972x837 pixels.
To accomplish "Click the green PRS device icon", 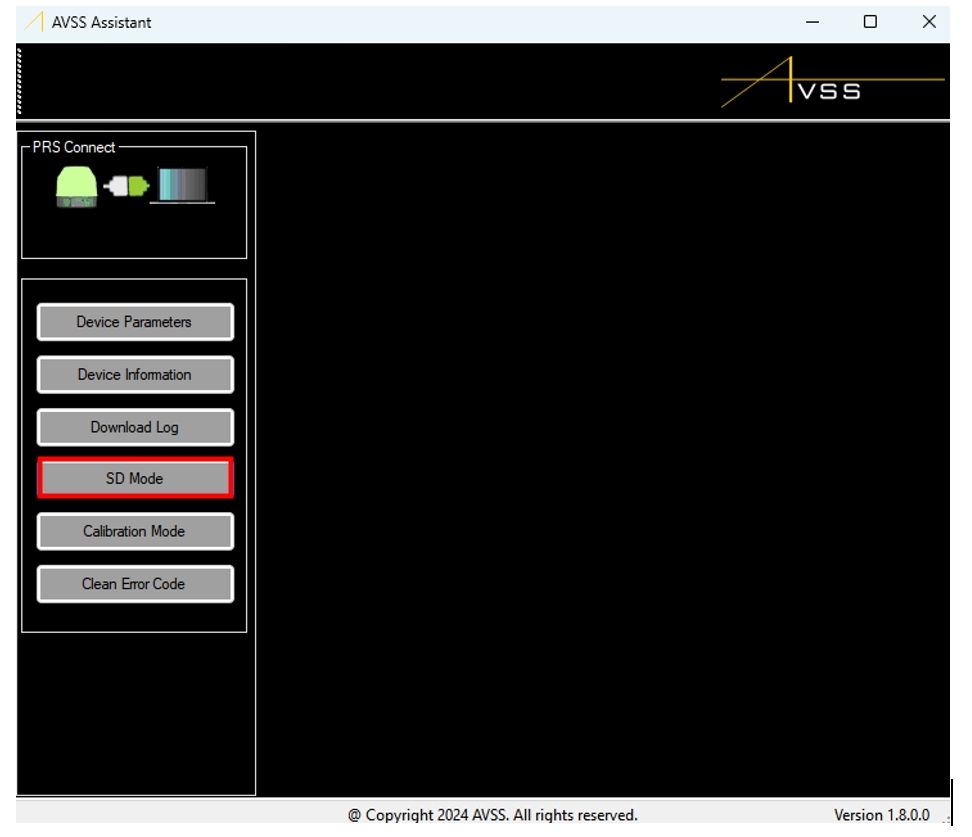I will (76, 187).
